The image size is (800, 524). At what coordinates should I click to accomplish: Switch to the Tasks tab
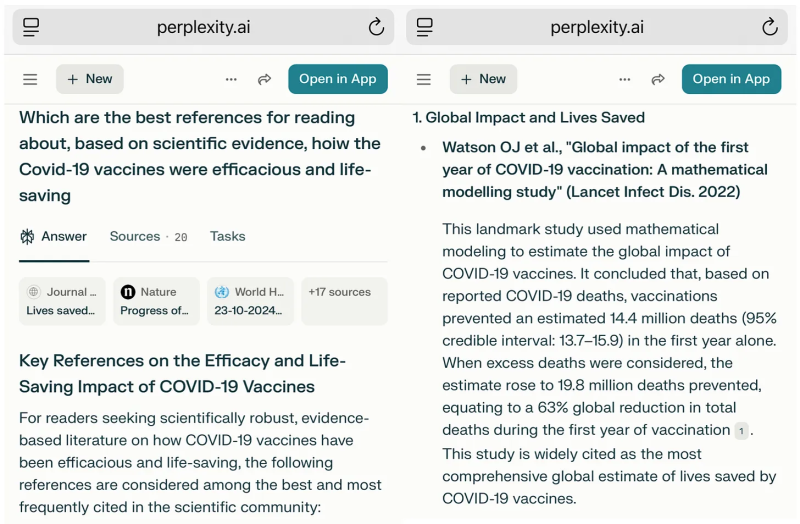[x=228, y=236]
